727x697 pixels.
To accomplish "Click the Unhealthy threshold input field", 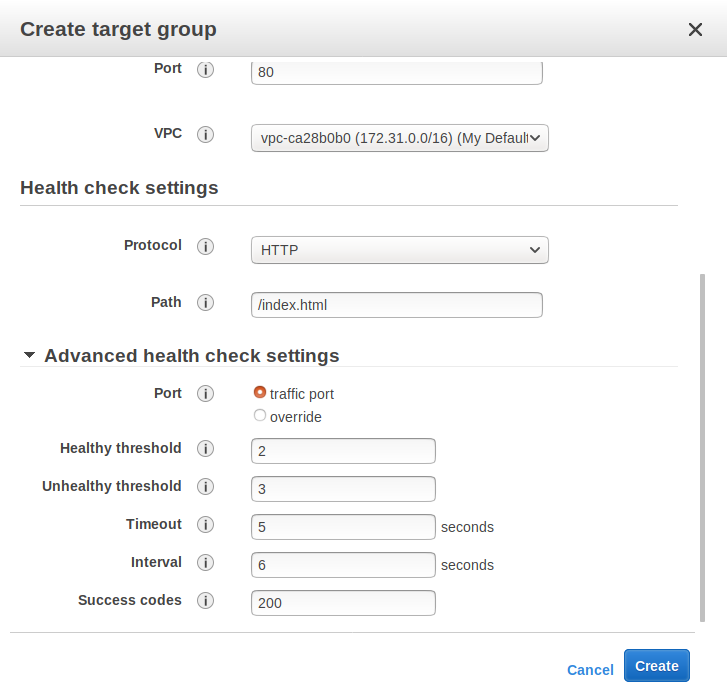I will coord(343,489).
